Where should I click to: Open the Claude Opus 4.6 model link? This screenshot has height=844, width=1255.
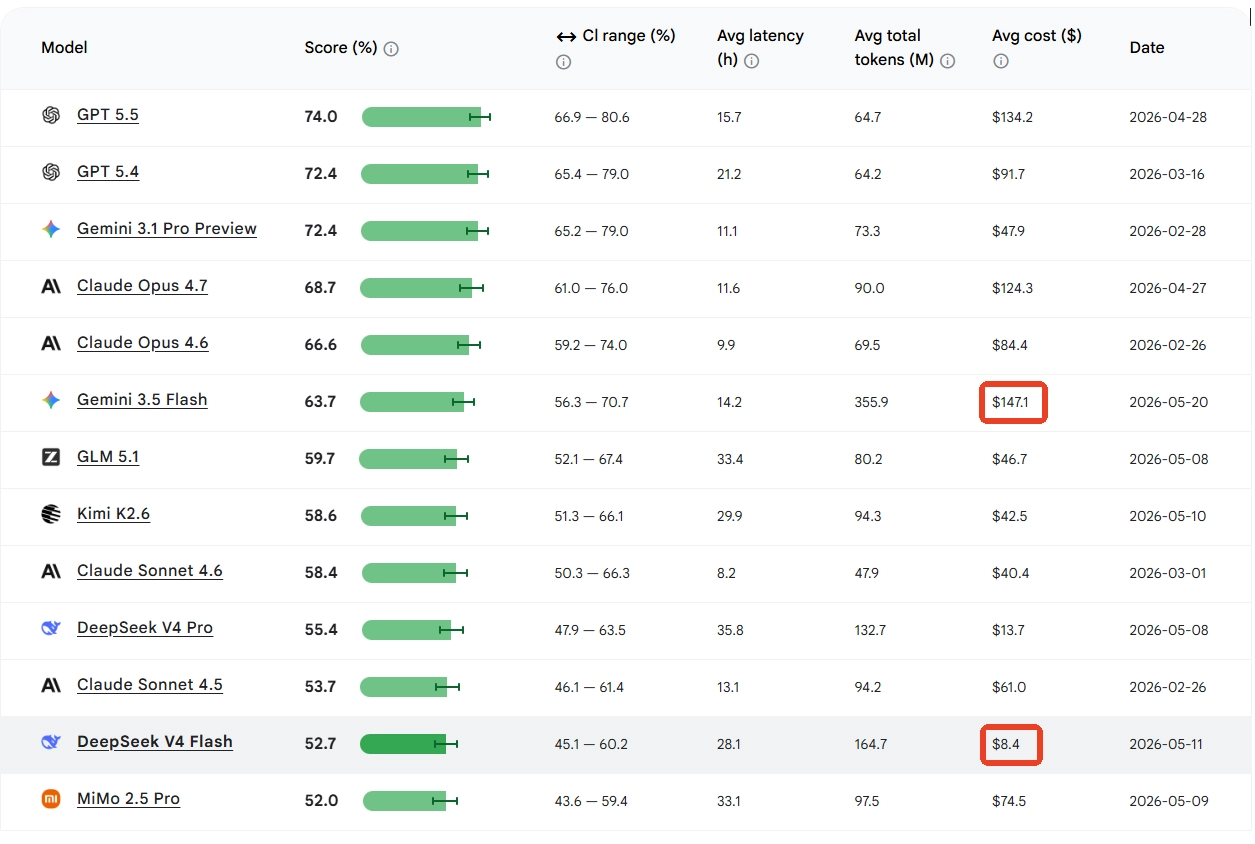click(143, 343)
